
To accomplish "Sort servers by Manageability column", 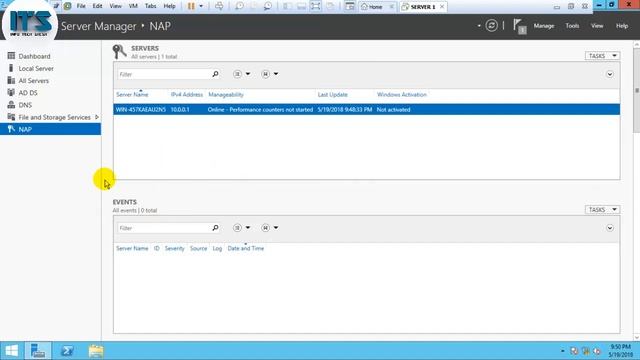I will pyautogui.click(x=226, y=95).
